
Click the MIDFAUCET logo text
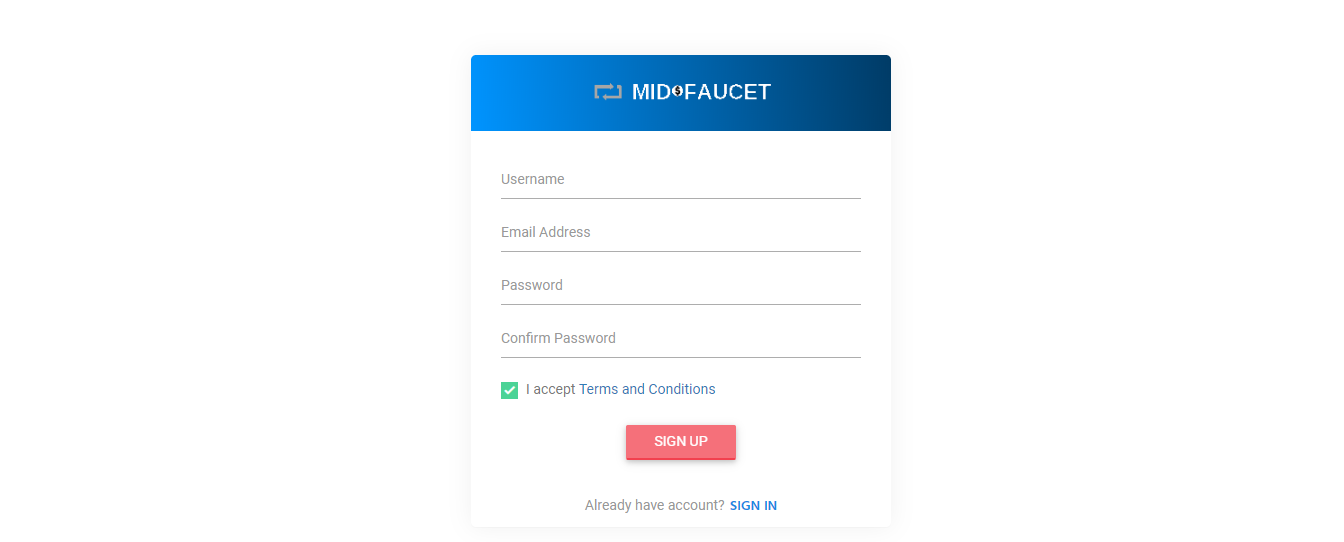(x=701, y=92)
